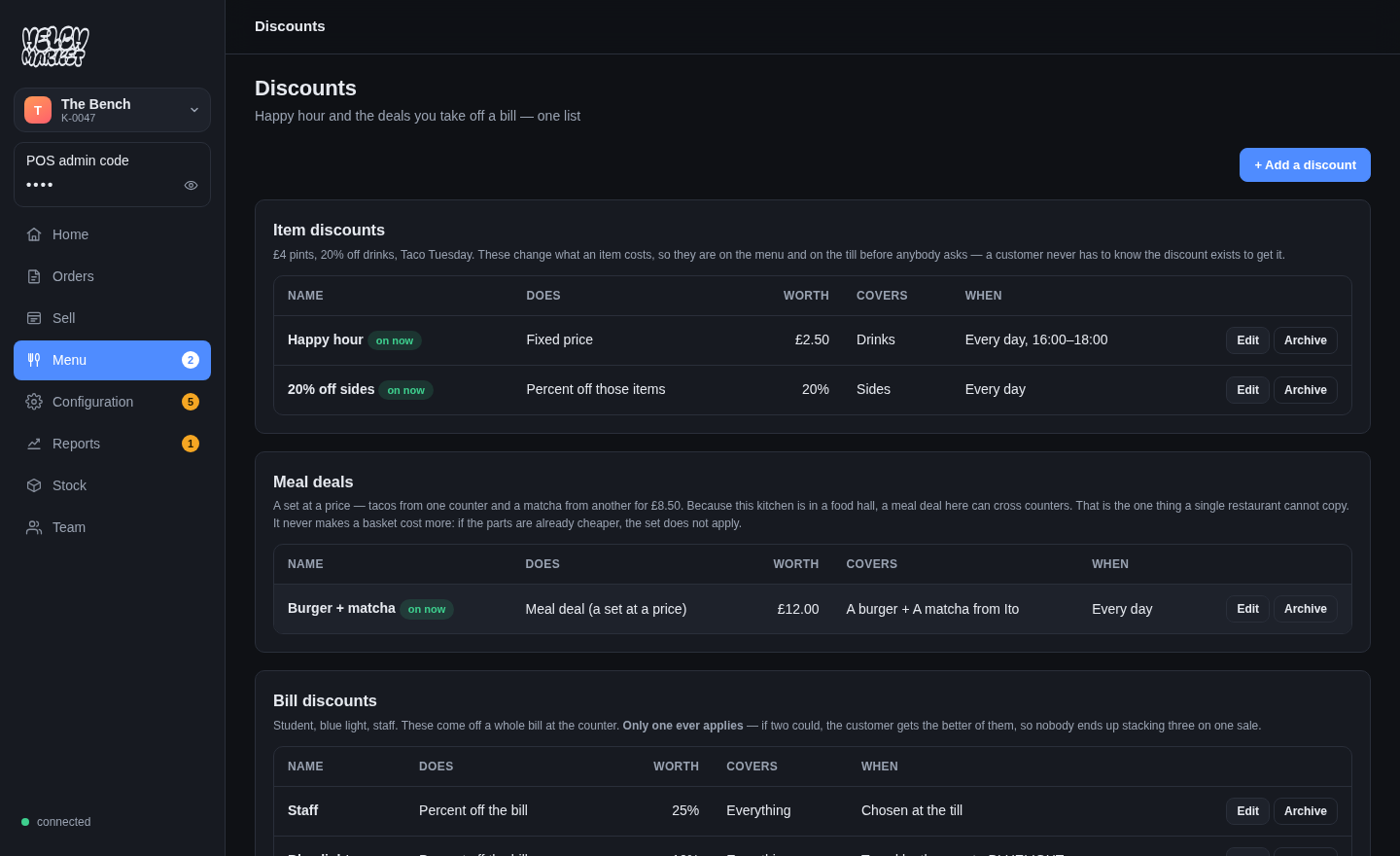
Task: Edit the 20% off sides discount
Action: (1247, 390)
